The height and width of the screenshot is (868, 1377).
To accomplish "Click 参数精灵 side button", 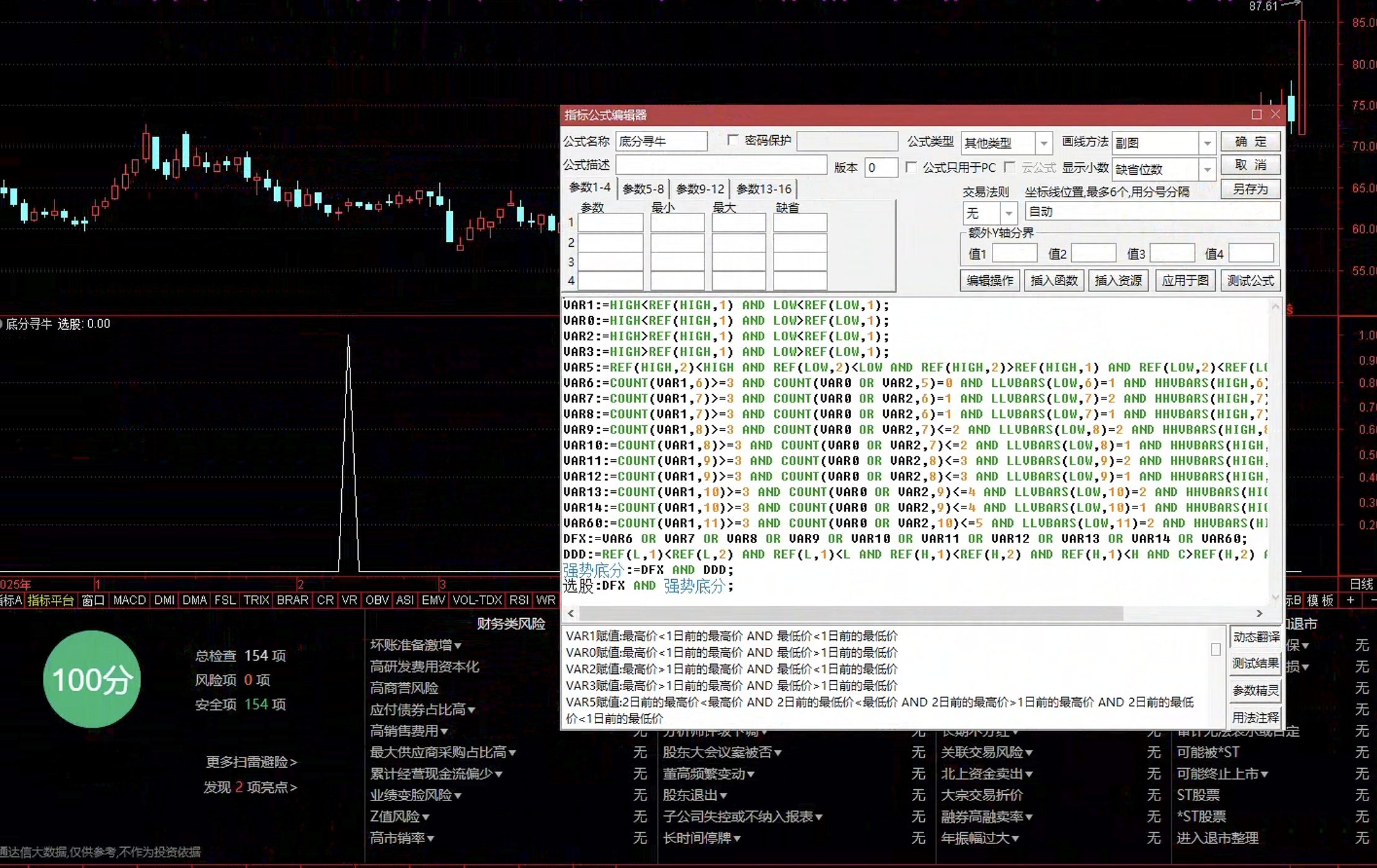I will [x=1256, y=690].
